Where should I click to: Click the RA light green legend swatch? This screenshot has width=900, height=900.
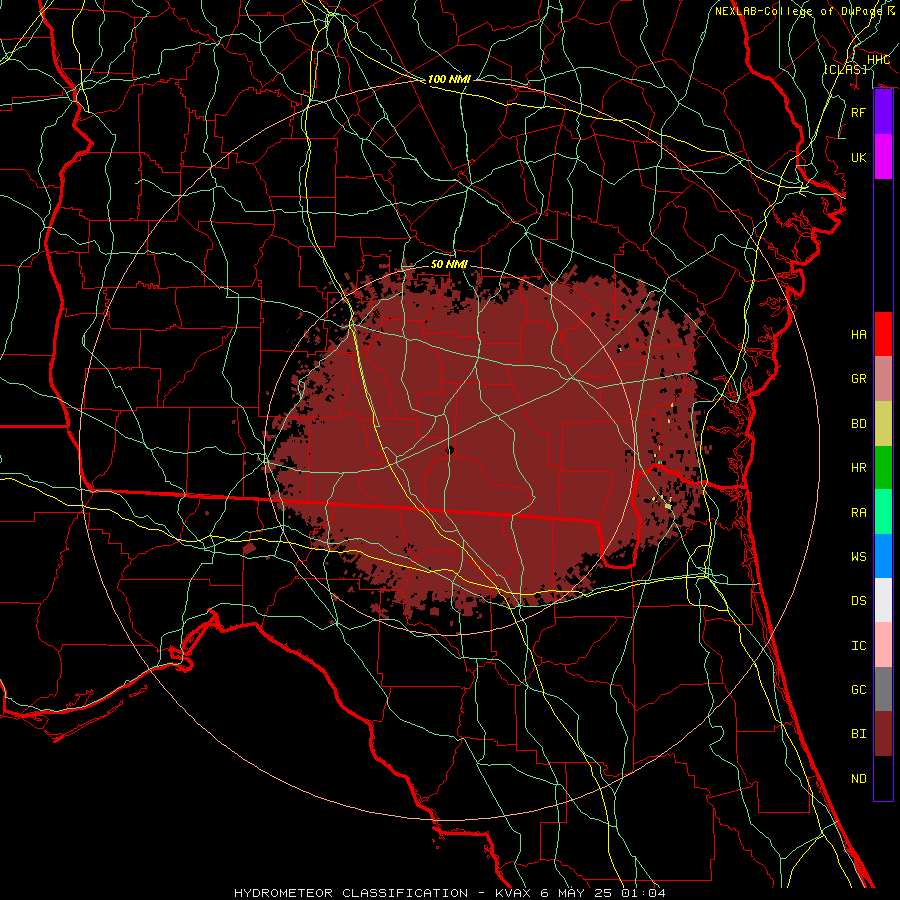tap(883, 511)
